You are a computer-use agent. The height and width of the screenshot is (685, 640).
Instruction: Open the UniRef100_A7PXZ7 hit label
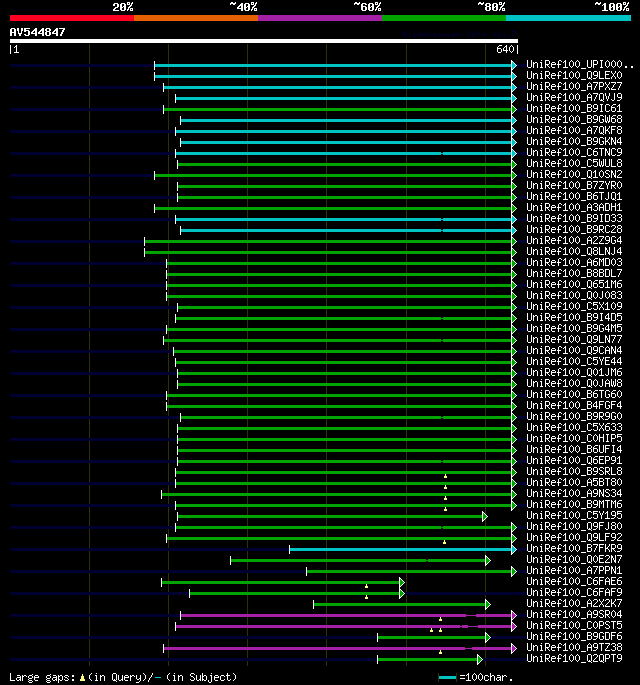coord(574,86)
